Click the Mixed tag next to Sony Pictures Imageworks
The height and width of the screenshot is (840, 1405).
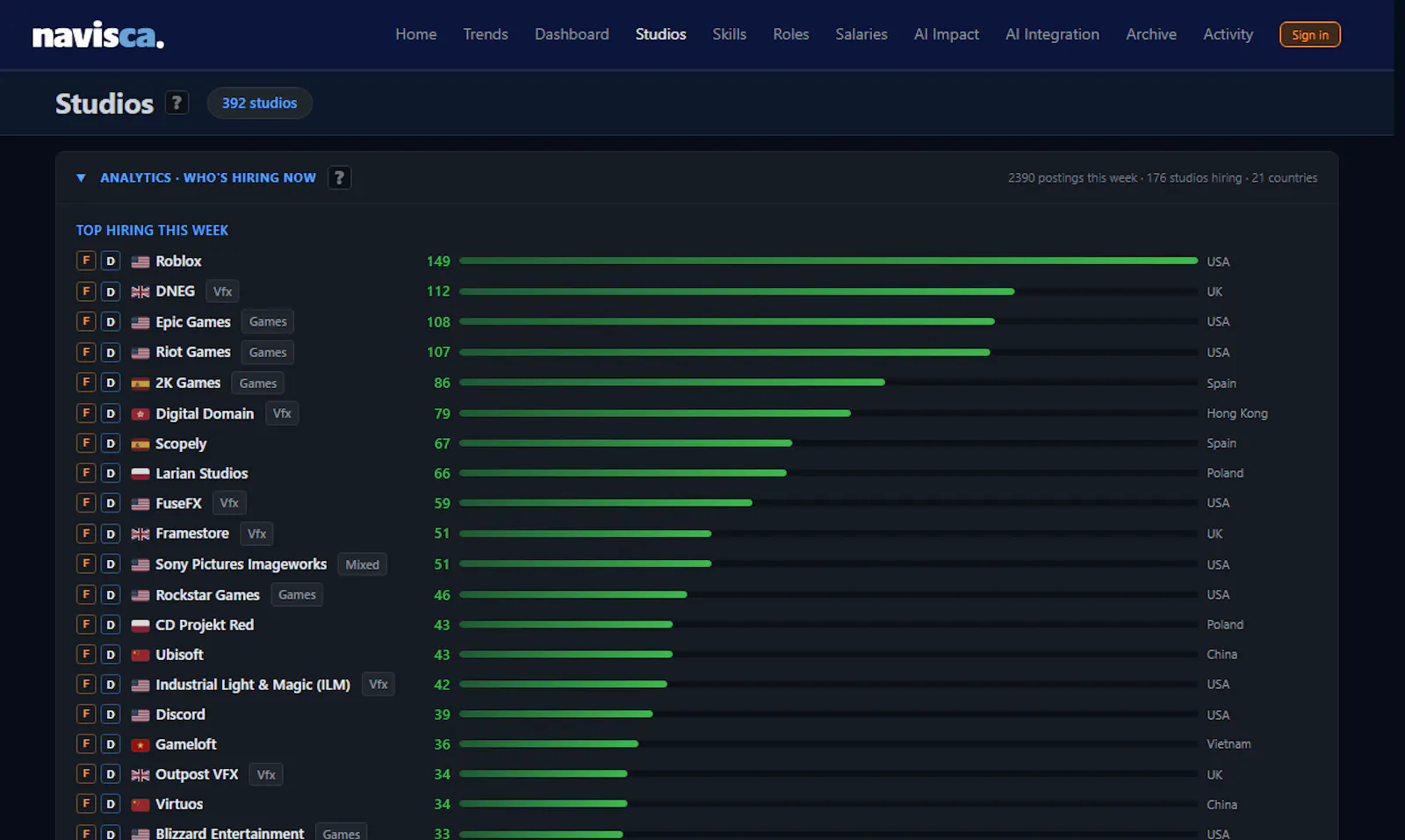pyautogui.click(x=362, y=564)
